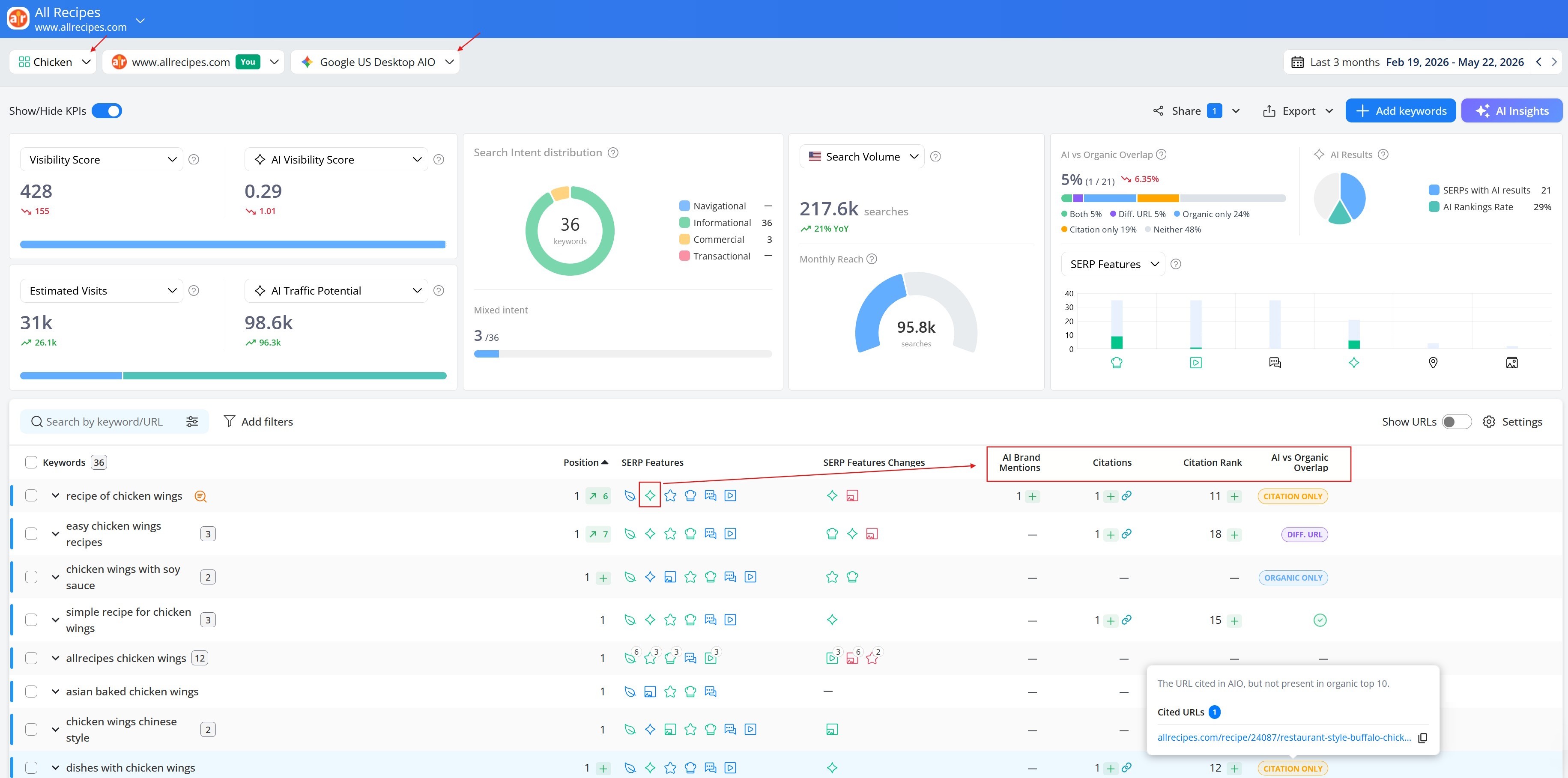Sort by the Citations column header

(1111, 462)
